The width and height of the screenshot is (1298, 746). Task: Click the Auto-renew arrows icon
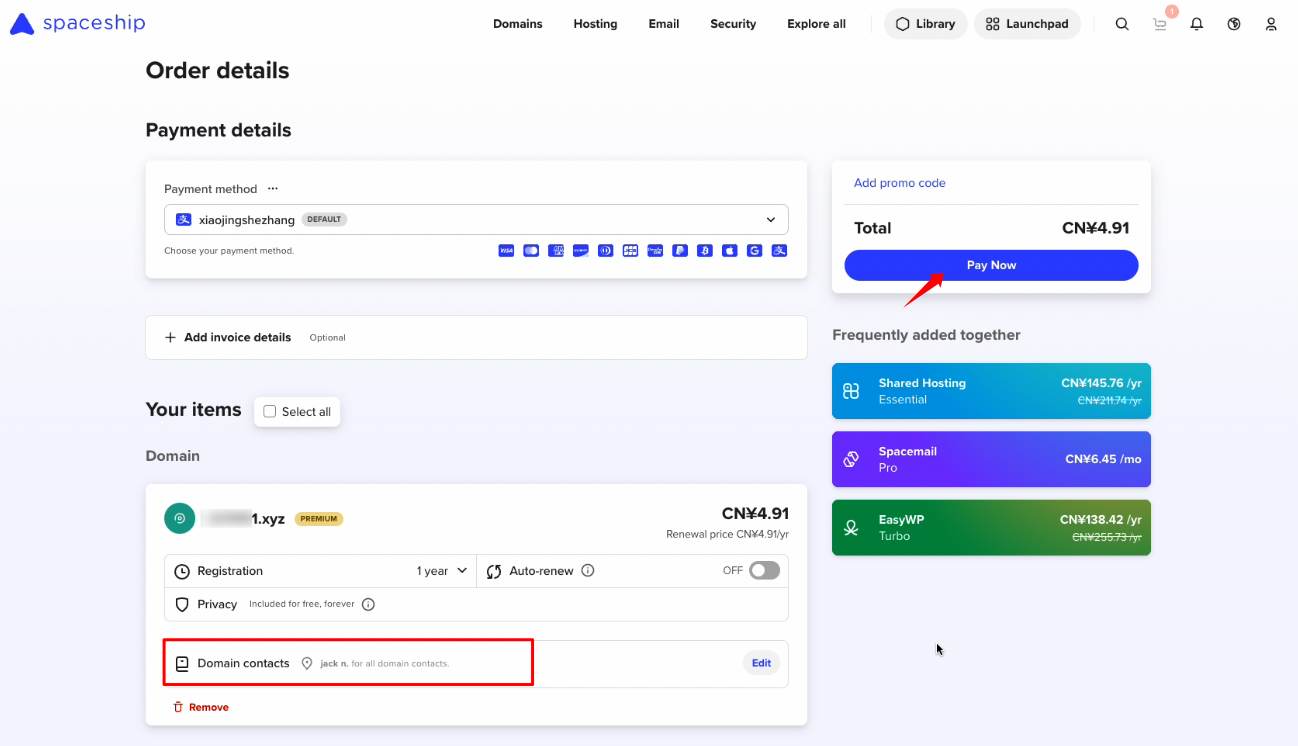tap(494, 572)
